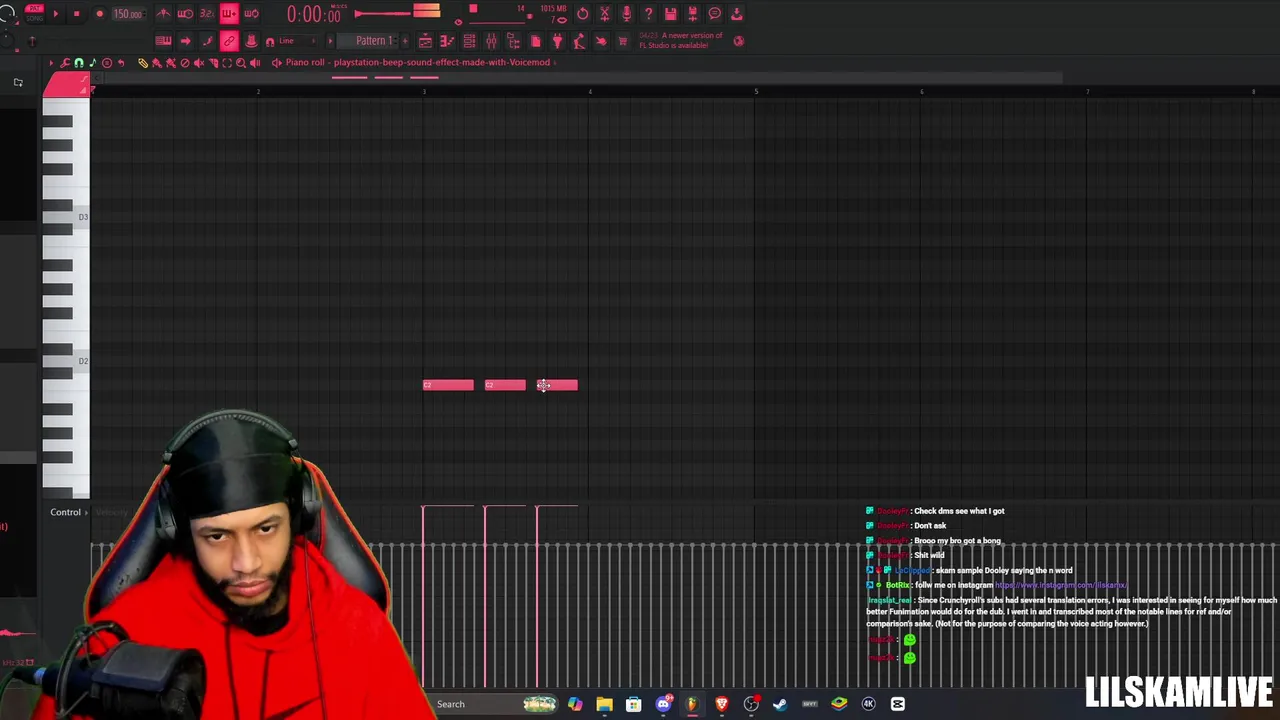Screen dimensions: 1280x720
Task: Toggle the highlighted link button
Action: point(229,41)
